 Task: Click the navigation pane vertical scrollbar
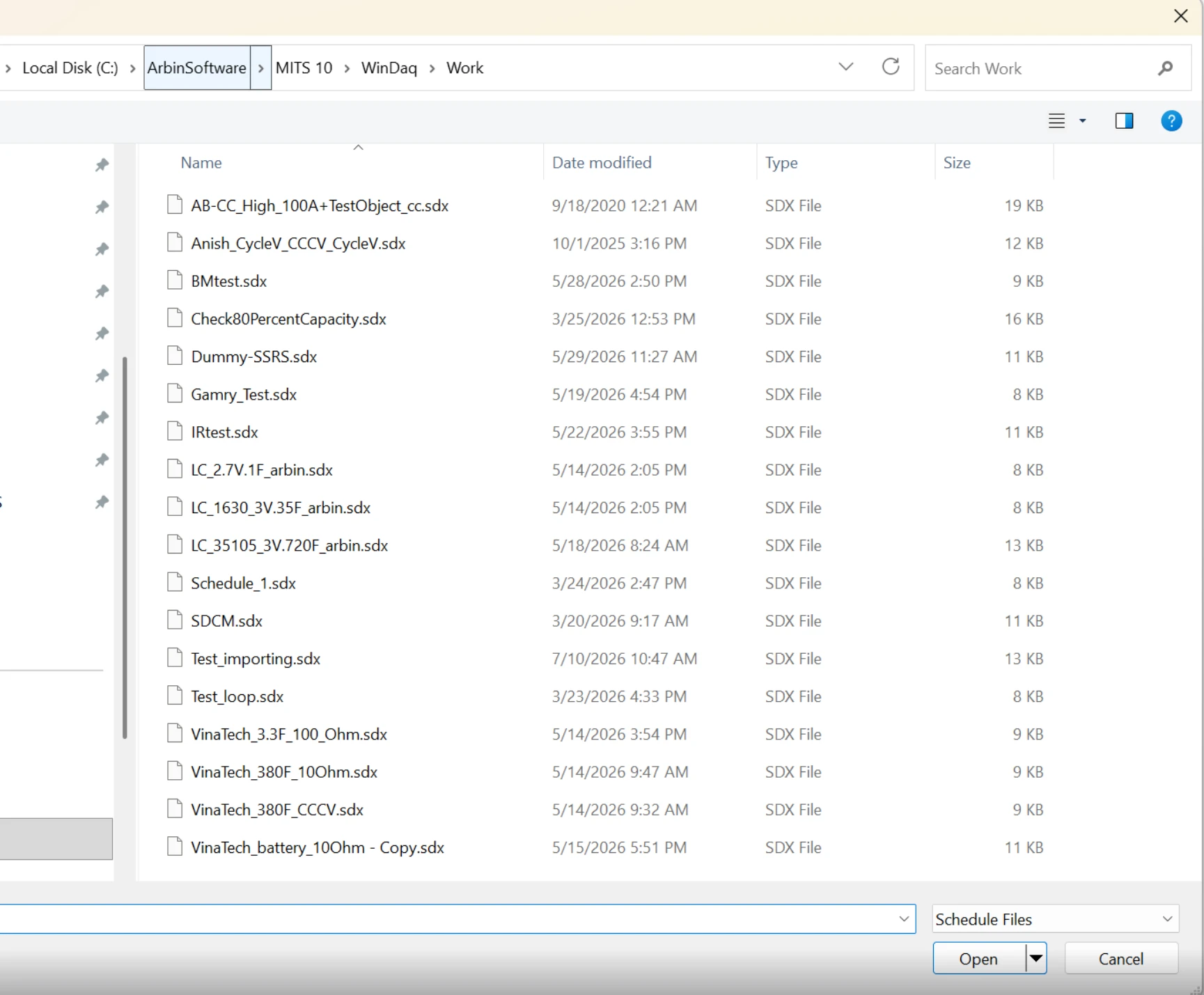point(125,547)
